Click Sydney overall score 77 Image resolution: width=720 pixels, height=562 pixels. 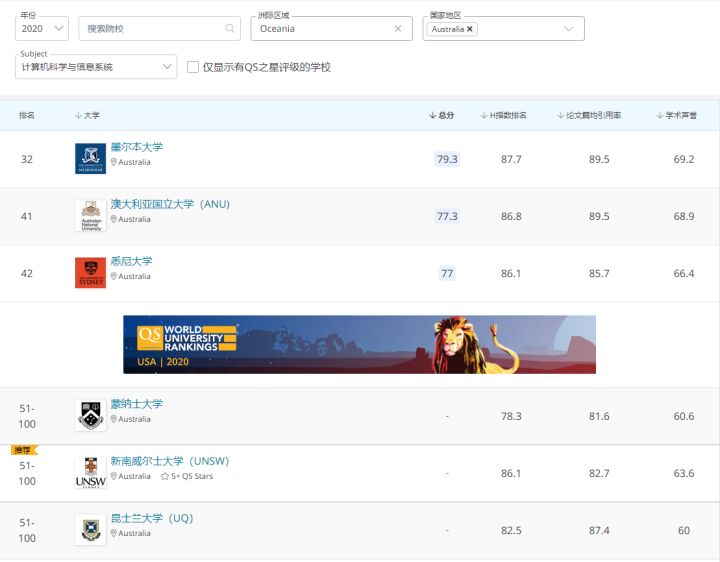447,273
